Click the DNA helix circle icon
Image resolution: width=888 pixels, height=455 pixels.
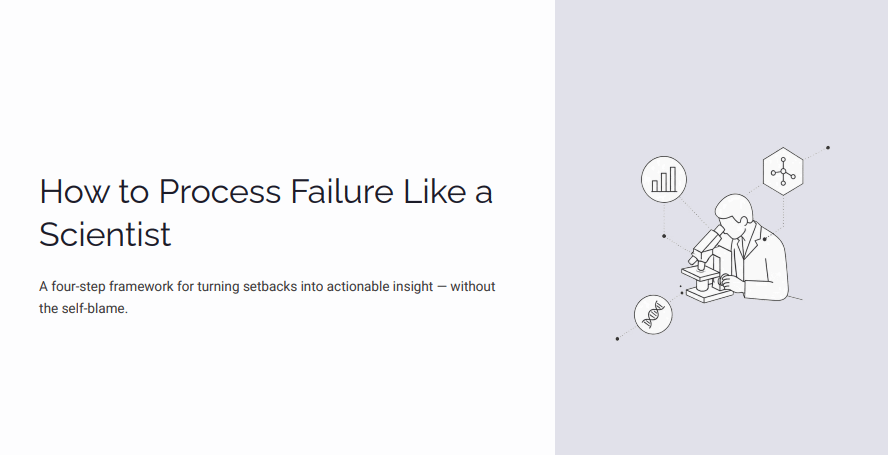[653, 314]
